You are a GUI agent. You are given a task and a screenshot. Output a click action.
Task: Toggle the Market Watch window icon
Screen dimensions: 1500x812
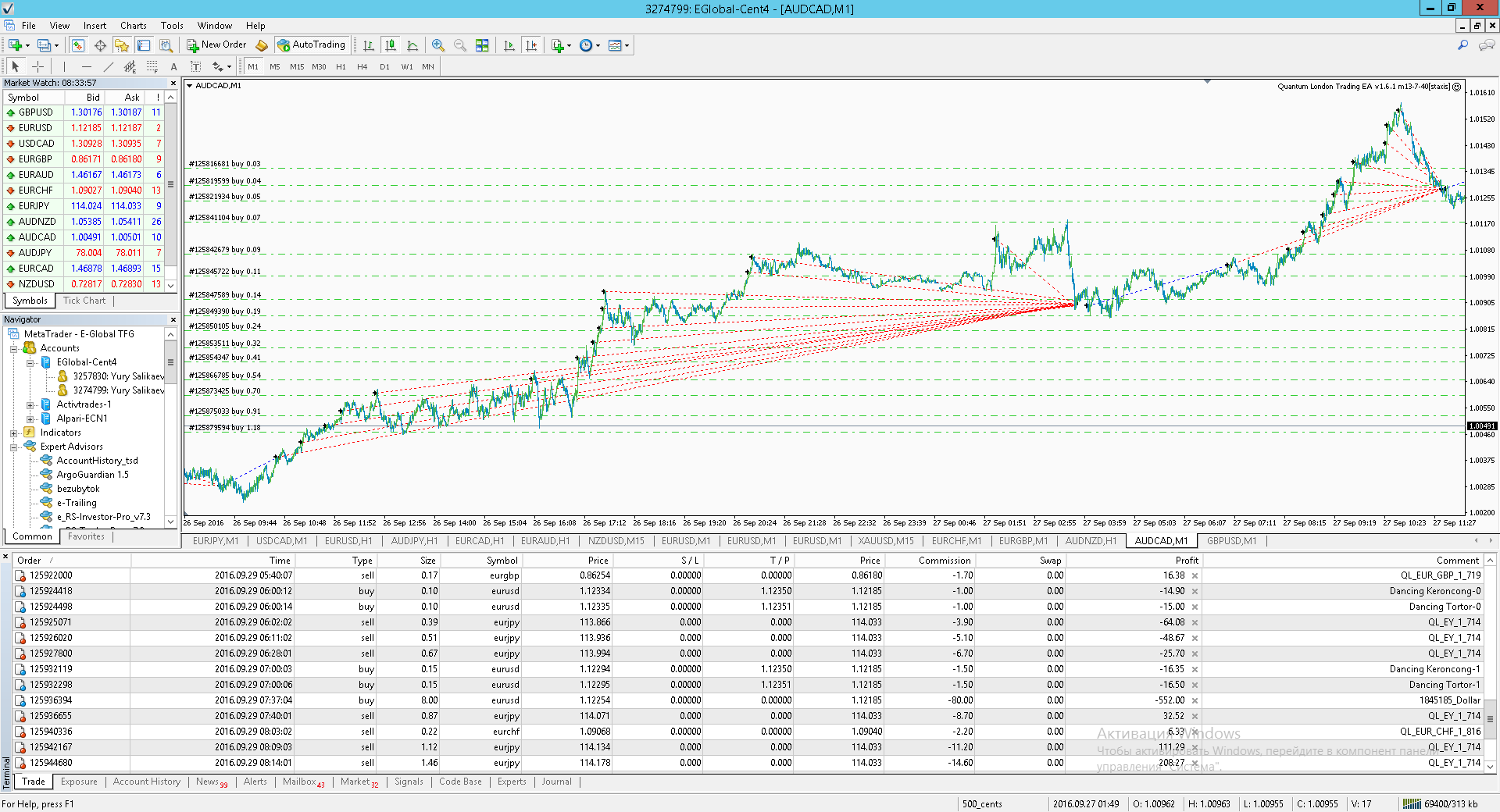click(78, 45)
